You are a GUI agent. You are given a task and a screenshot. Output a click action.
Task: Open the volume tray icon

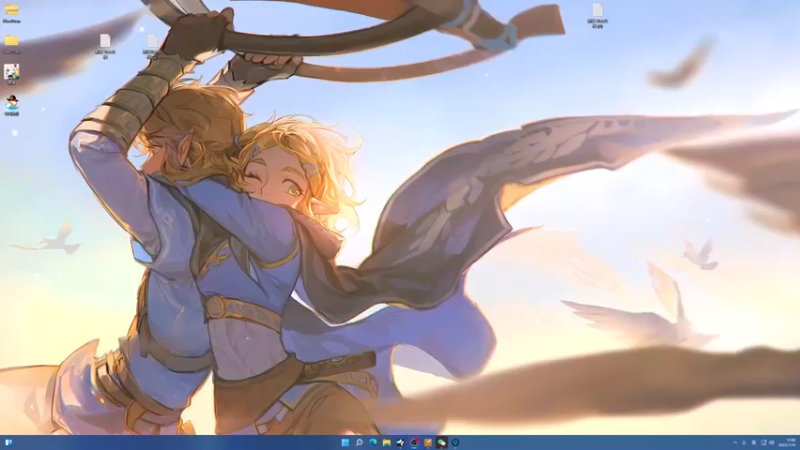(x=771, y=442)
